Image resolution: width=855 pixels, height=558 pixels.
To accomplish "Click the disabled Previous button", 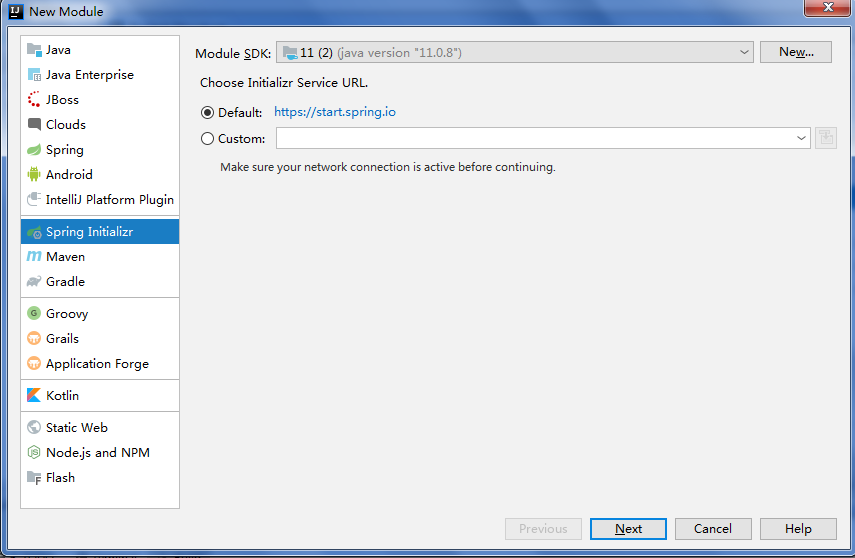I will point(543,529).
